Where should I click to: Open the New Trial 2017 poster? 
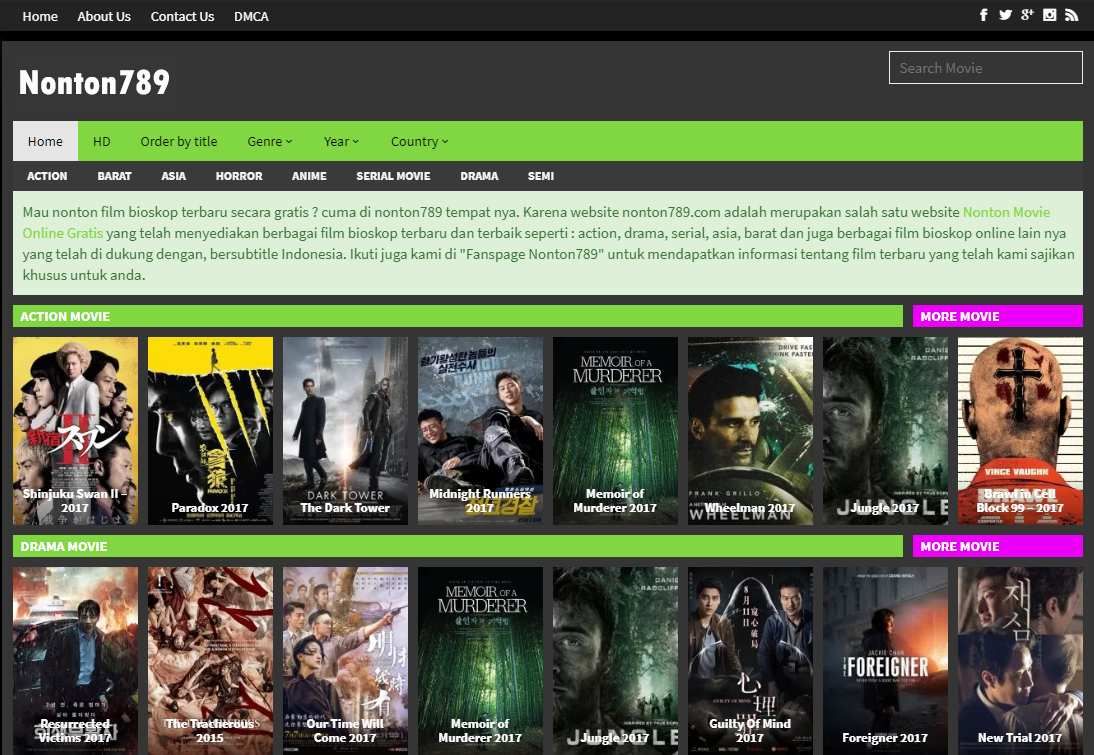click(x=1020, y=660)
